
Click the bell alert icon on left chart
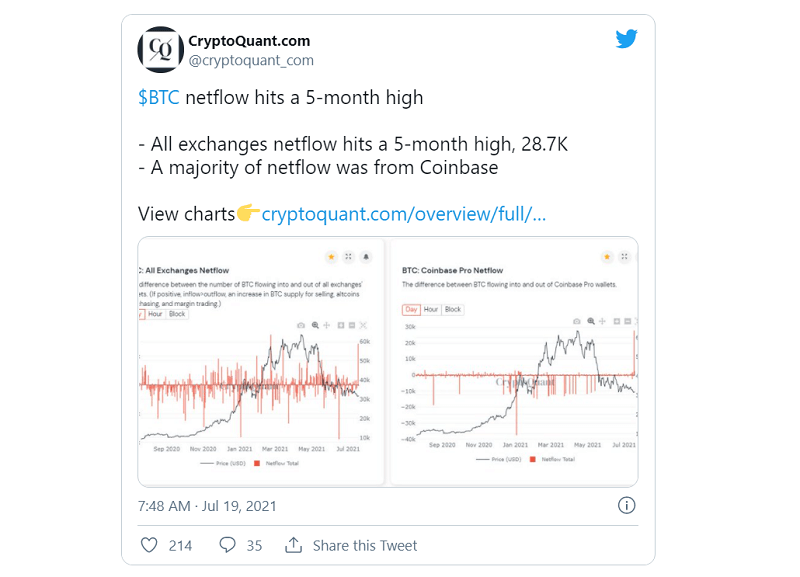366,257
